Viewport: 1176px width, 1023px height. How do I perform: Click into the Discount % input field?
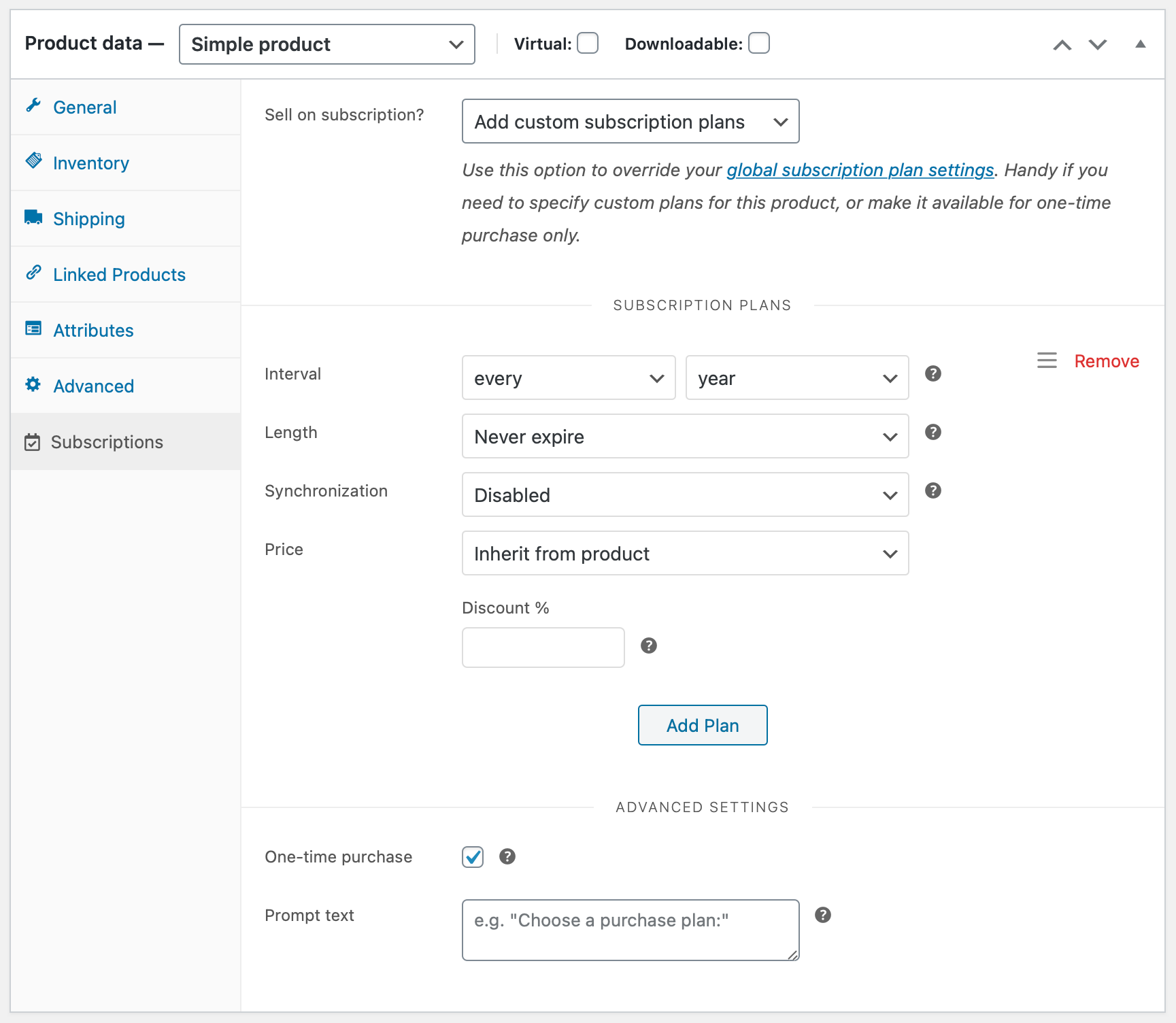[543, 648]
